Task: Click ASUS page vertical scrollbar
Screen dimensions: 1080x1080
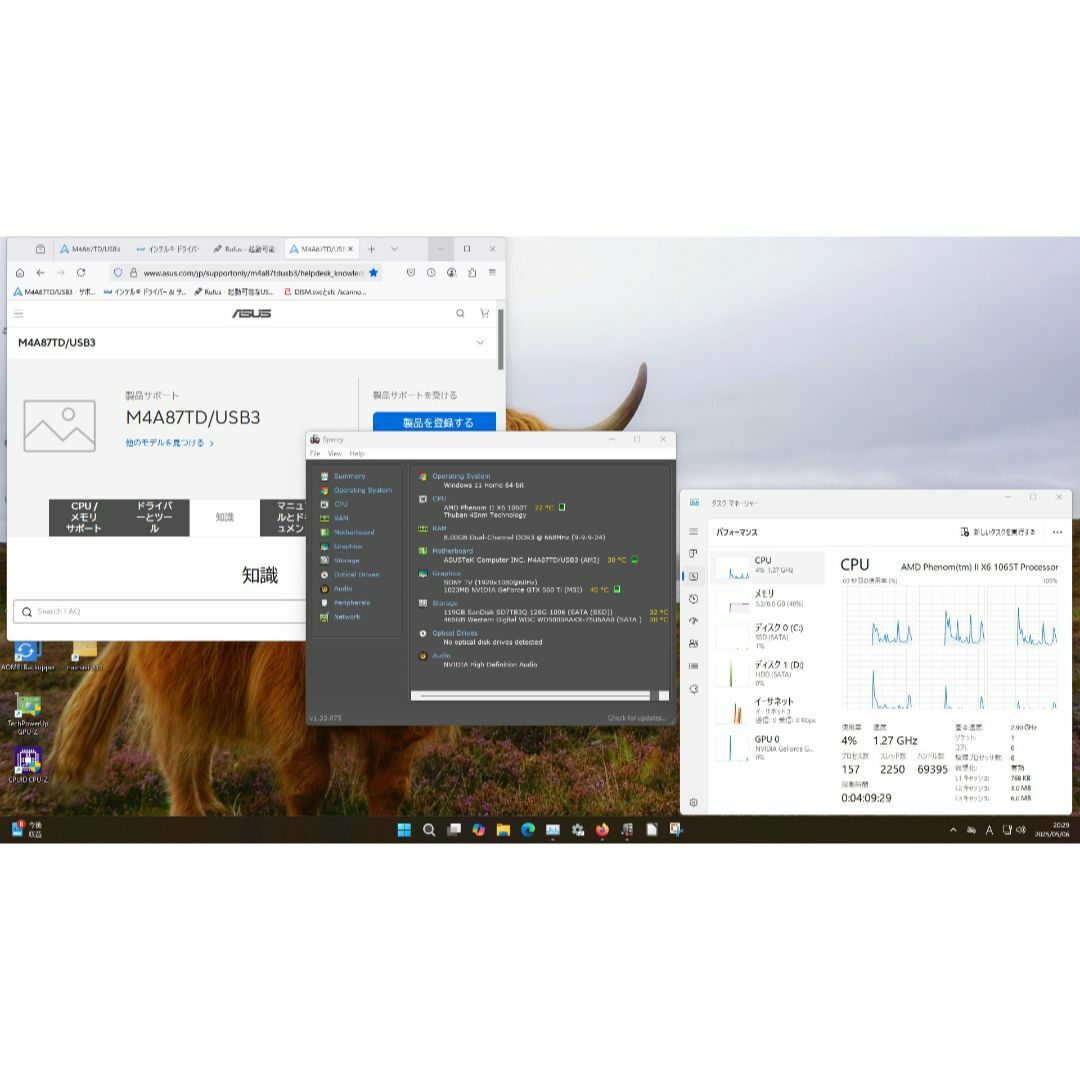Action: coord(501,339)
